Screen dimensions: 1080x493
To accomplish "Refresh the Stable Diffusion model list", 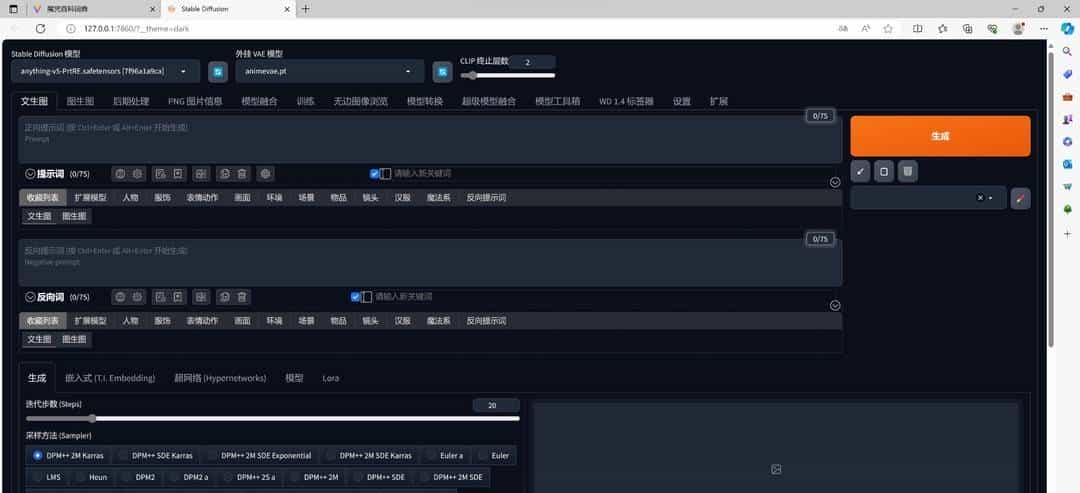I will coord(218,72).
